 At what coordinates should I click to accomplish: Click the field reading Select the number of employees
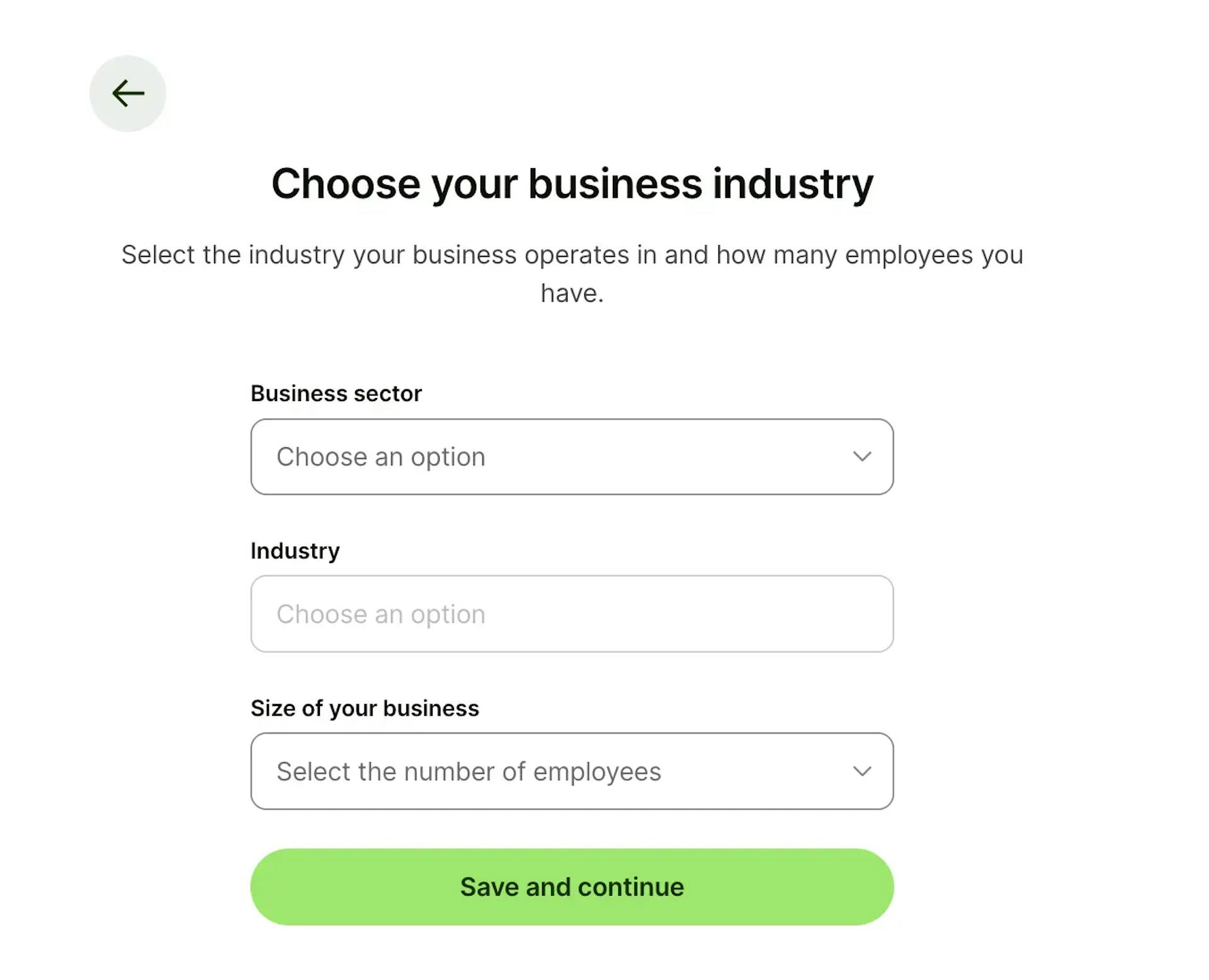[572, 771]
